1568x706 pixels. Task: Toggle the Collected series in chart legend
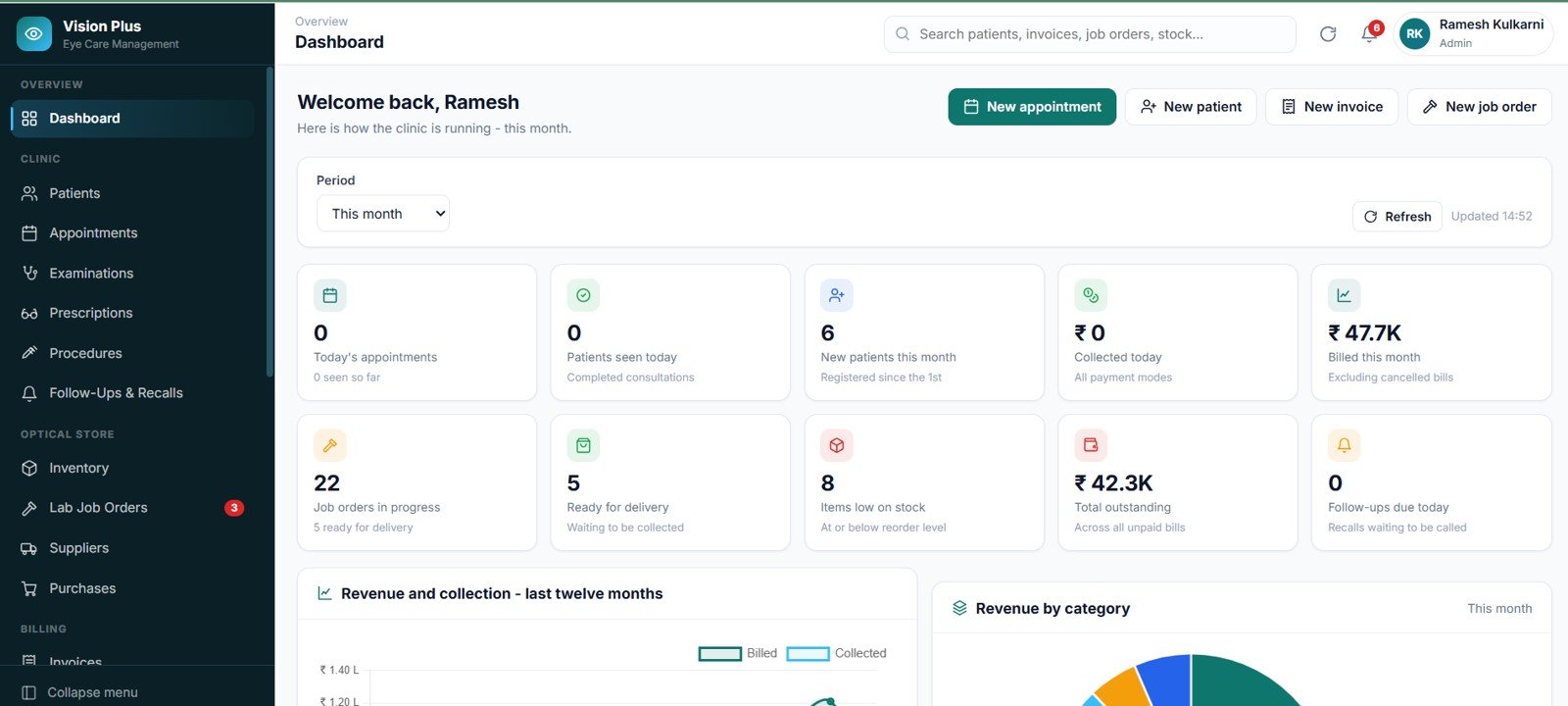click(x=836, y=653)
